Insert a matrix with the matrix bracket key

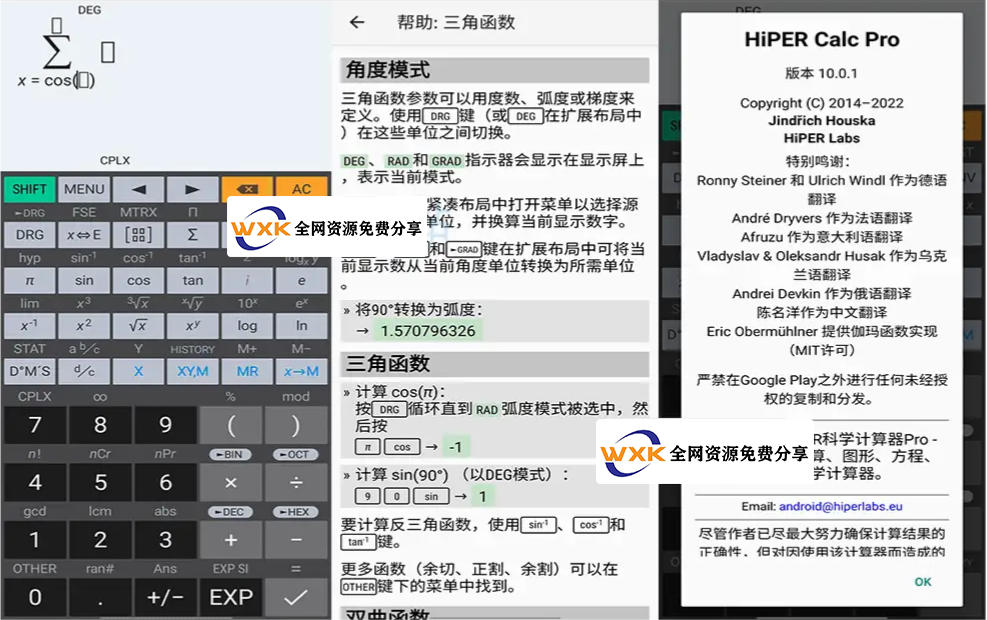coord(138,235)
